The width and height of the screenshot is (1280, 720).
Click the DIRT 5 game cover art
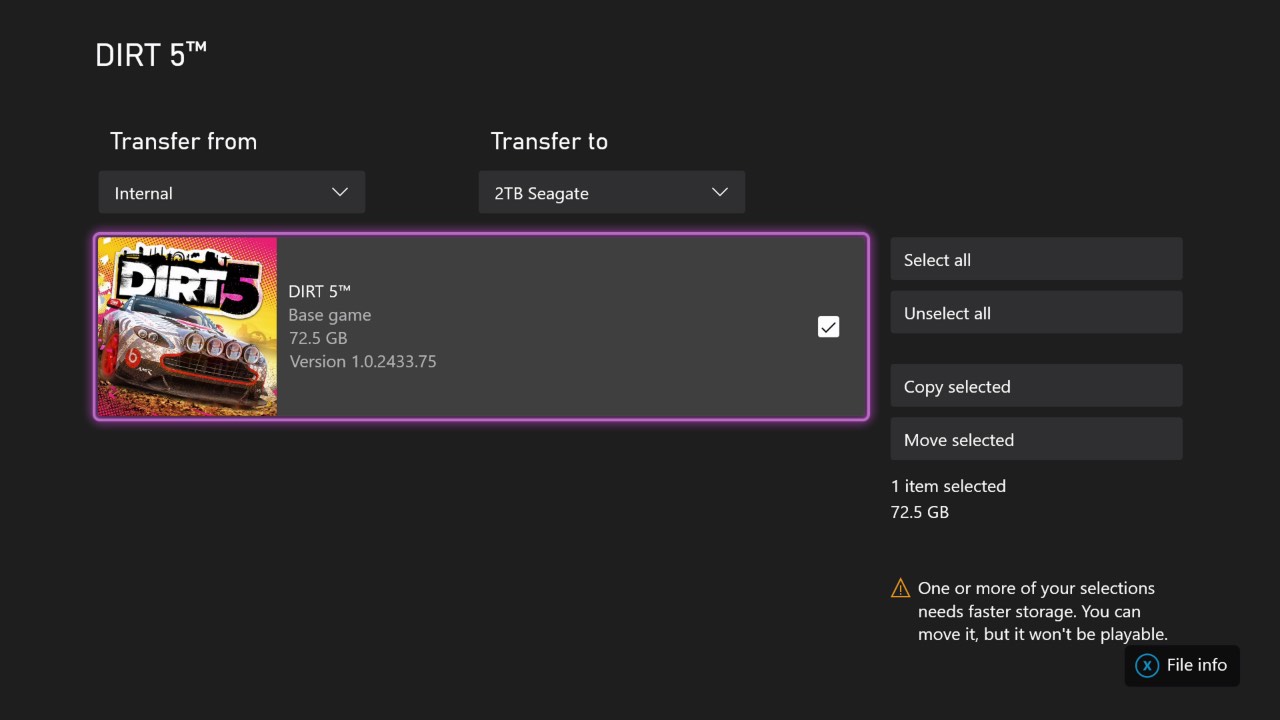[187, 327]
